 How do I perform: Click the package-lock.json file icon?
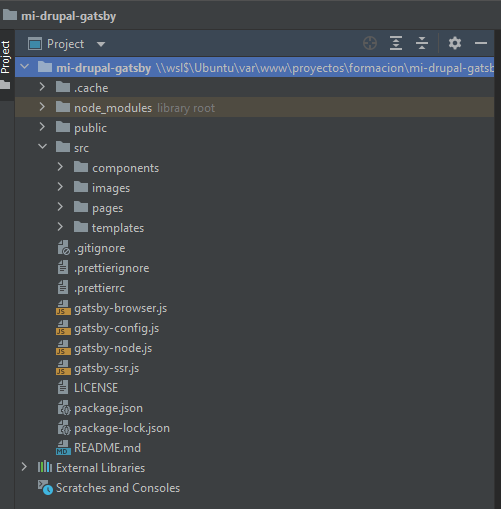[x=64, y=428]
